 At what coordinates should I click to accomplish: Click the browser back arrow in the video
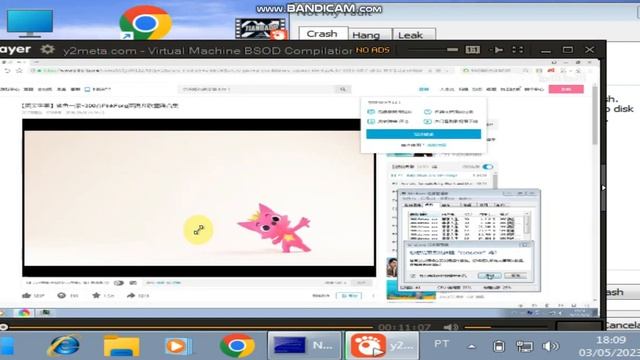[7, 71]
